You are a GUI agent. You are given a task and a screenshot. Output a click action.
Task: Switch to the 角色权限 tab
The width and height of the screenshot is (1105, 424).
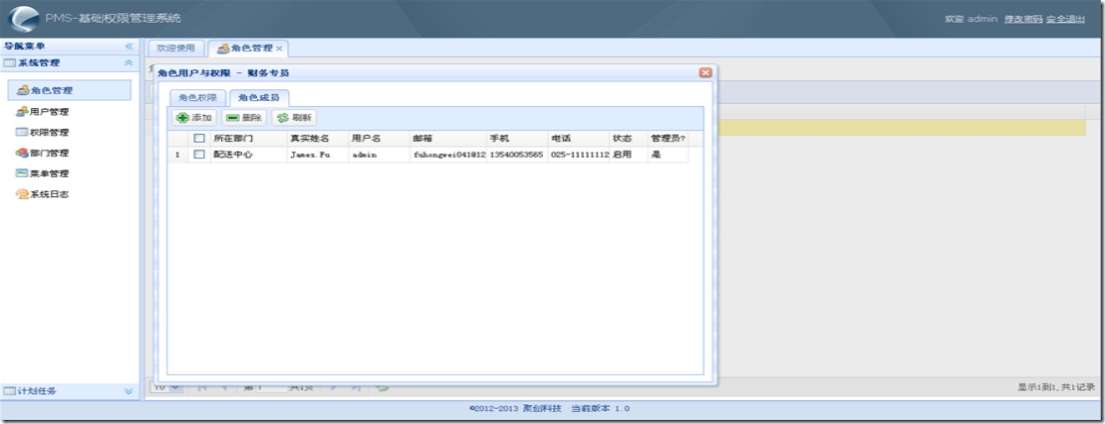pos(197,98)
